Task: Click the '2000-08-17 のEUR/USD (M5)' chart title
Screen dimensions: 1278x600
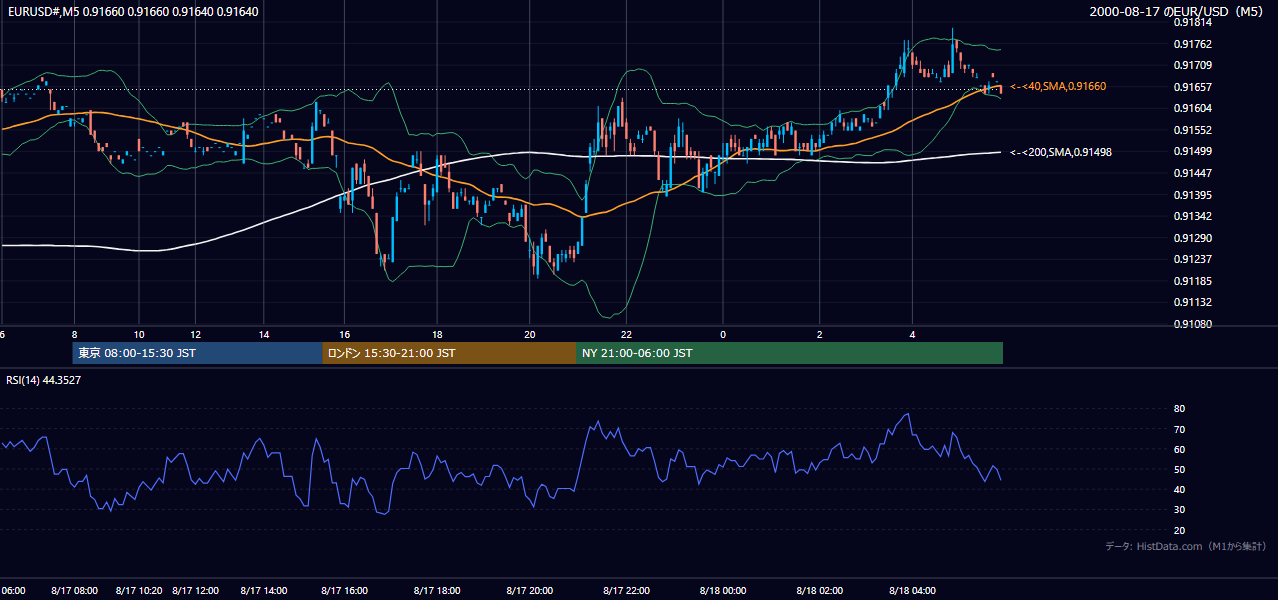Action: [1177, 11]
